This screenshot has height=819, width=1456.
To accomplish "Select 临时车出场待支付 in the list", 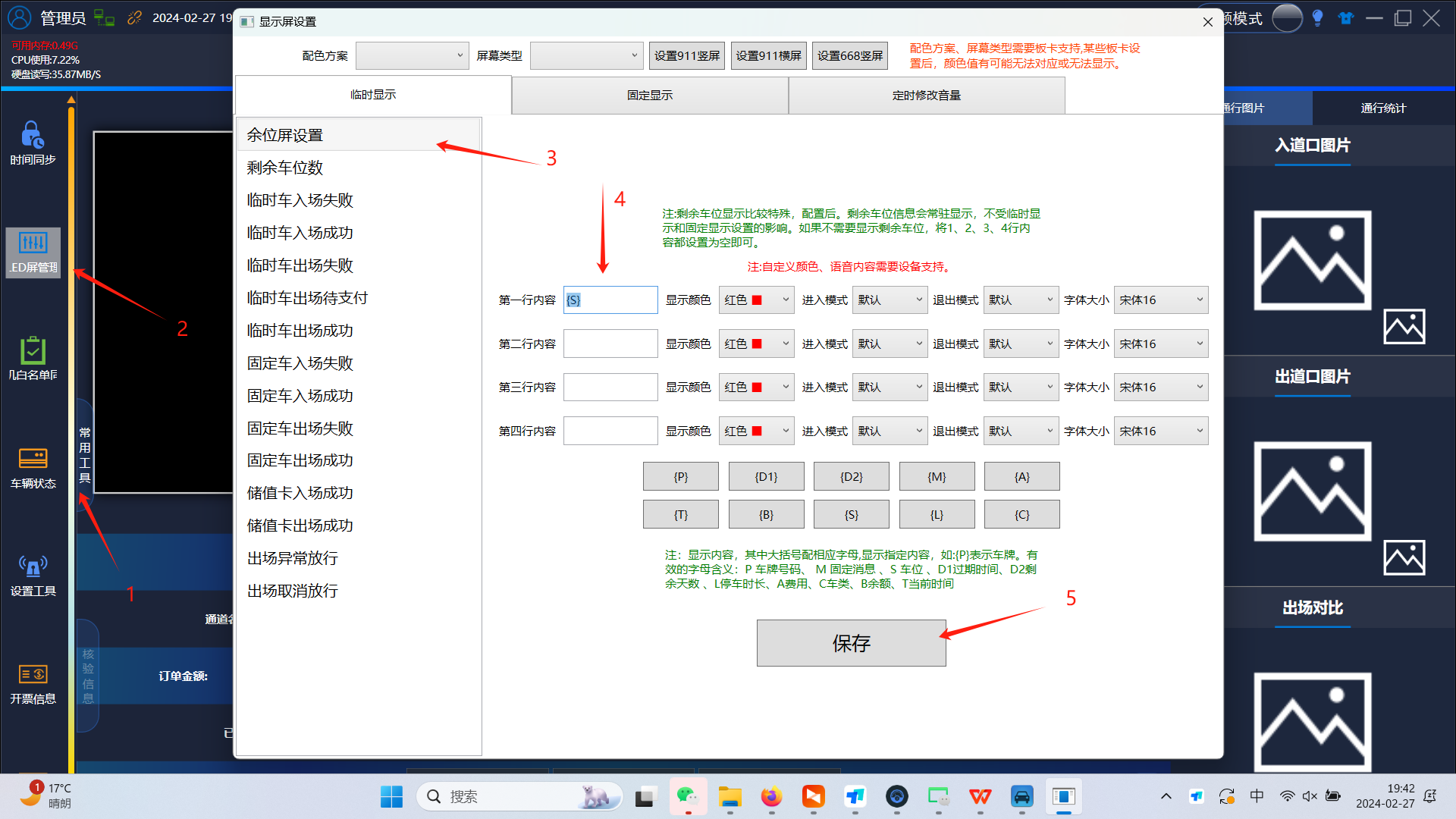I will point(359,298).
